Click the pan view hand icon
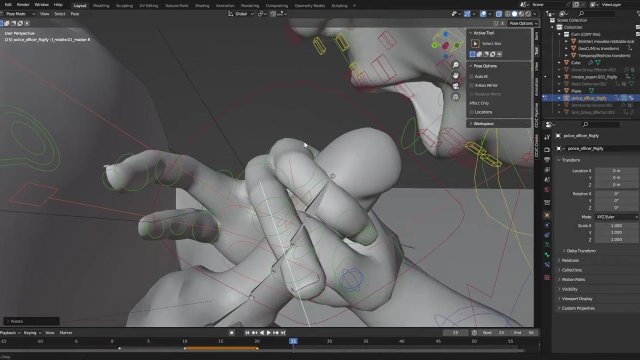The width and height of the screenshot is (640, 360). [456, 76]
